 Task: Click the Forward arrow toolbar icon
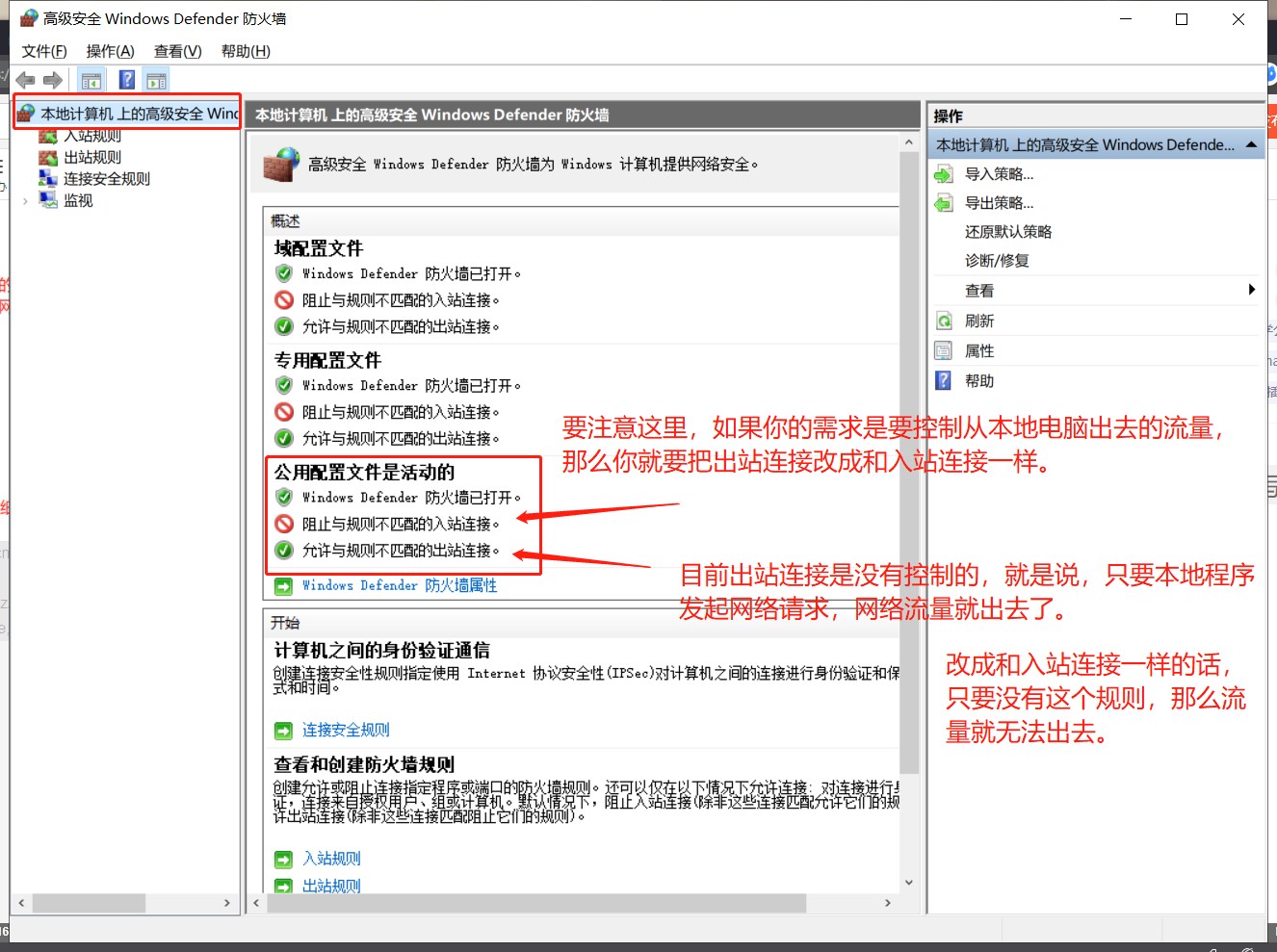[53, 80]
